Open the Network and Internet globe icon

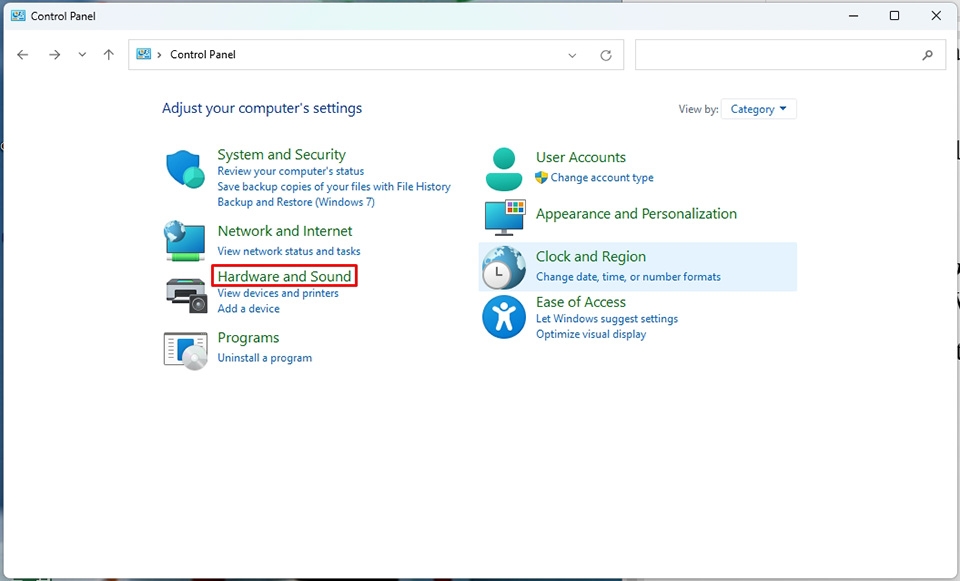184,241
